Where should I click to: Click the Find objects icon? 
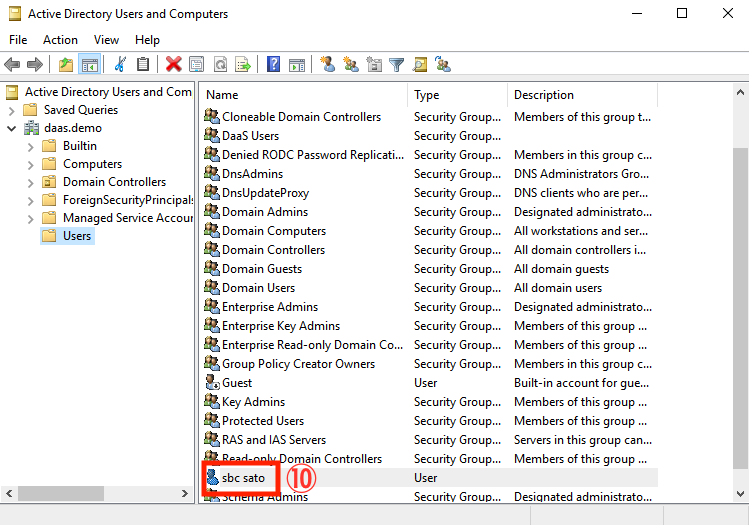click(420, 64)
